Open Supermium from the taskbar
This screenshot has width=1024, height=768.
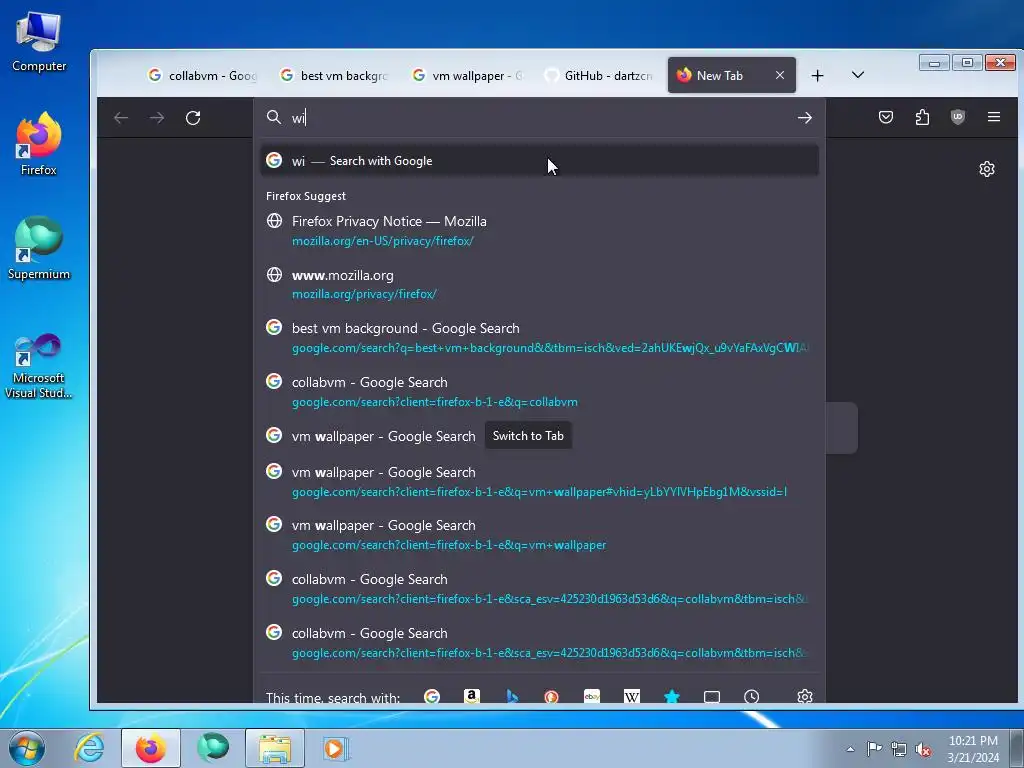pos(213,748)
